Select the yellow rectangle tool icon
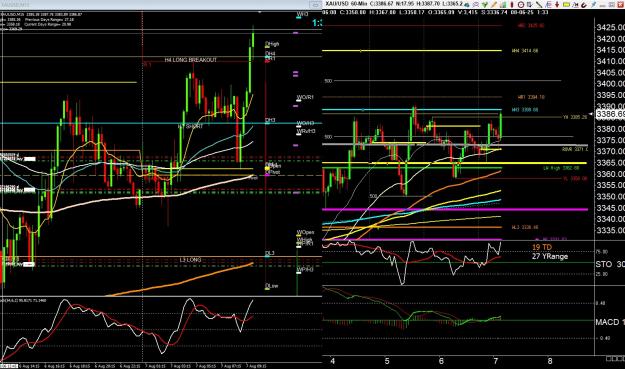This screenshot has width=625, height=369. pos(566,5)
